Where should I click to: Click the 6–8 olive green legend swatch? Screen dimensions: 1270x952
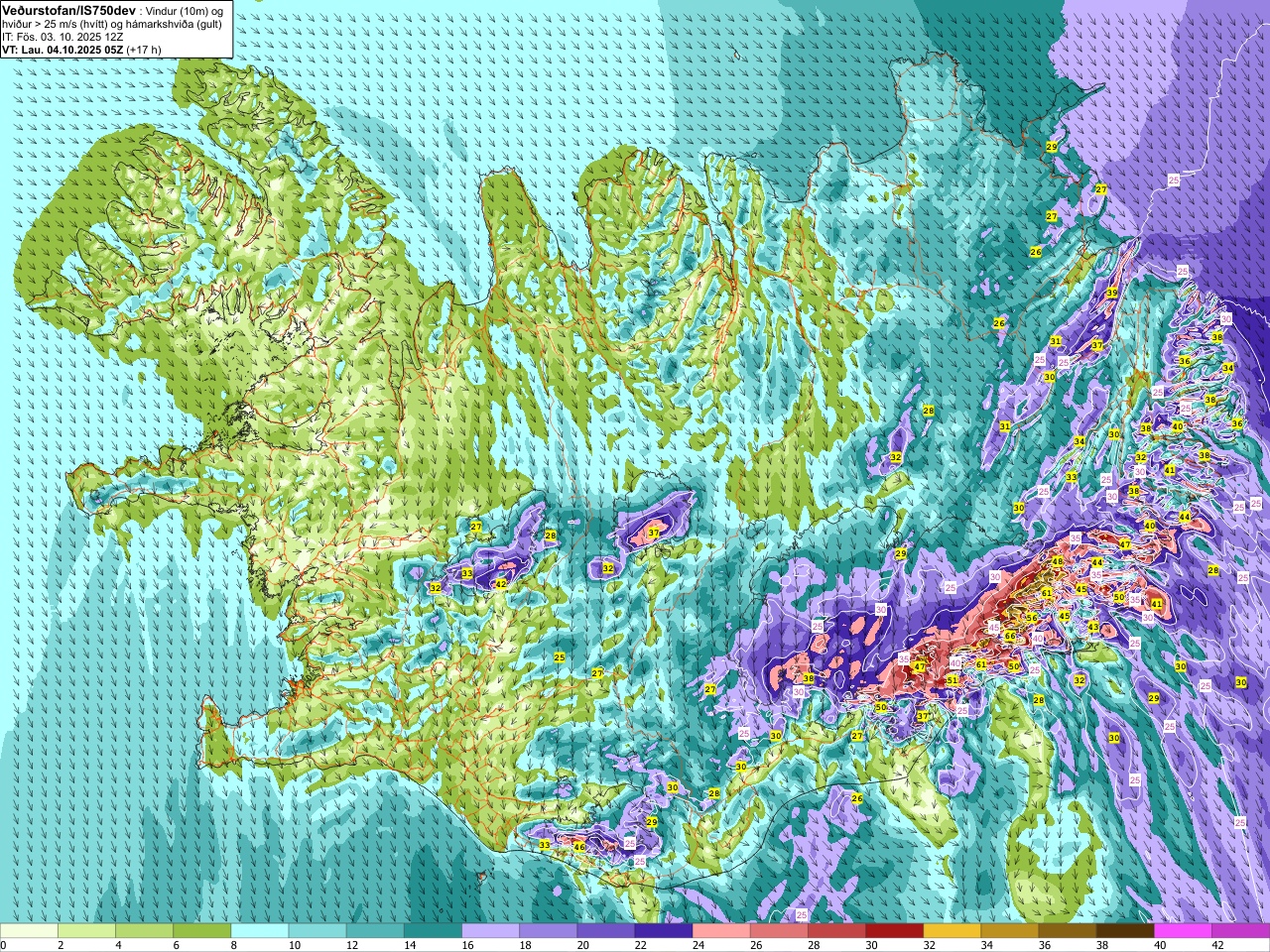click(201, 931)
